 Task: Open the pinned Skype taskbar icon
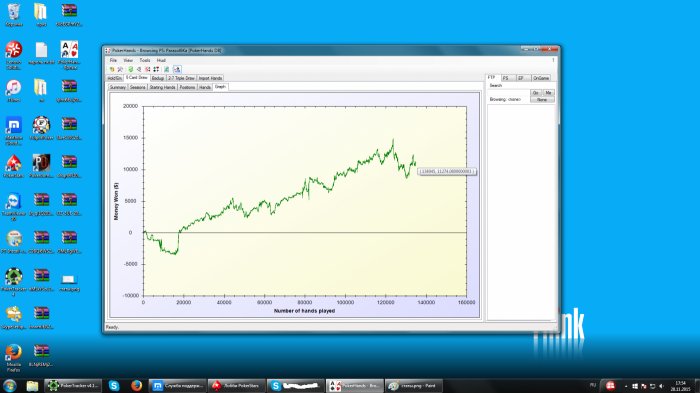point(114,386)
